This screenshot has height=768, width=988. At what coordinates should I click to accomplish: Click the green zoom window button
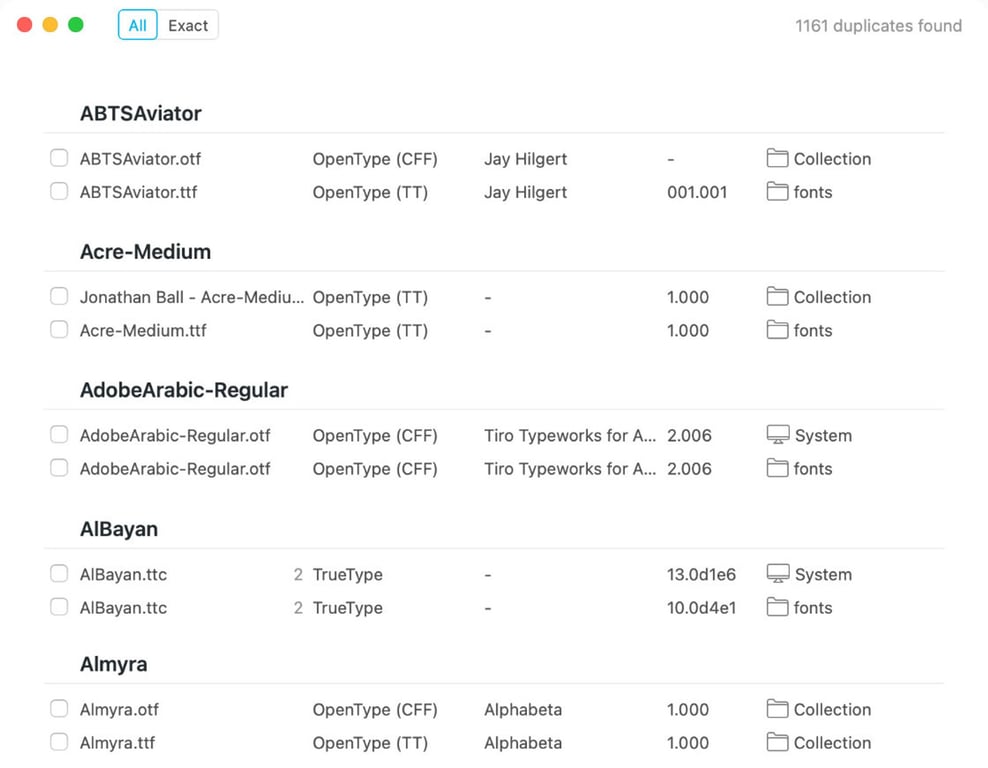click(76, 25)
